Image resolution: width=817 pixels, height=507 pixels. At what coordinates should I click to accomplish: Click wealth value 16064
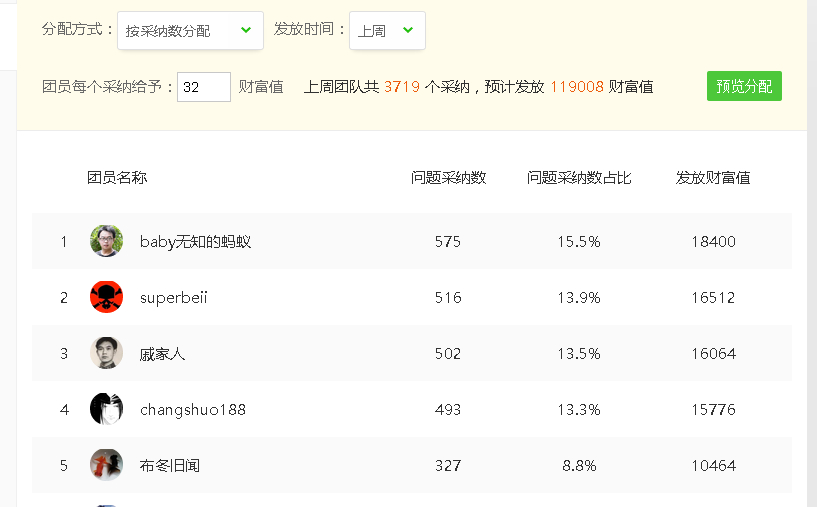[713, 354]
